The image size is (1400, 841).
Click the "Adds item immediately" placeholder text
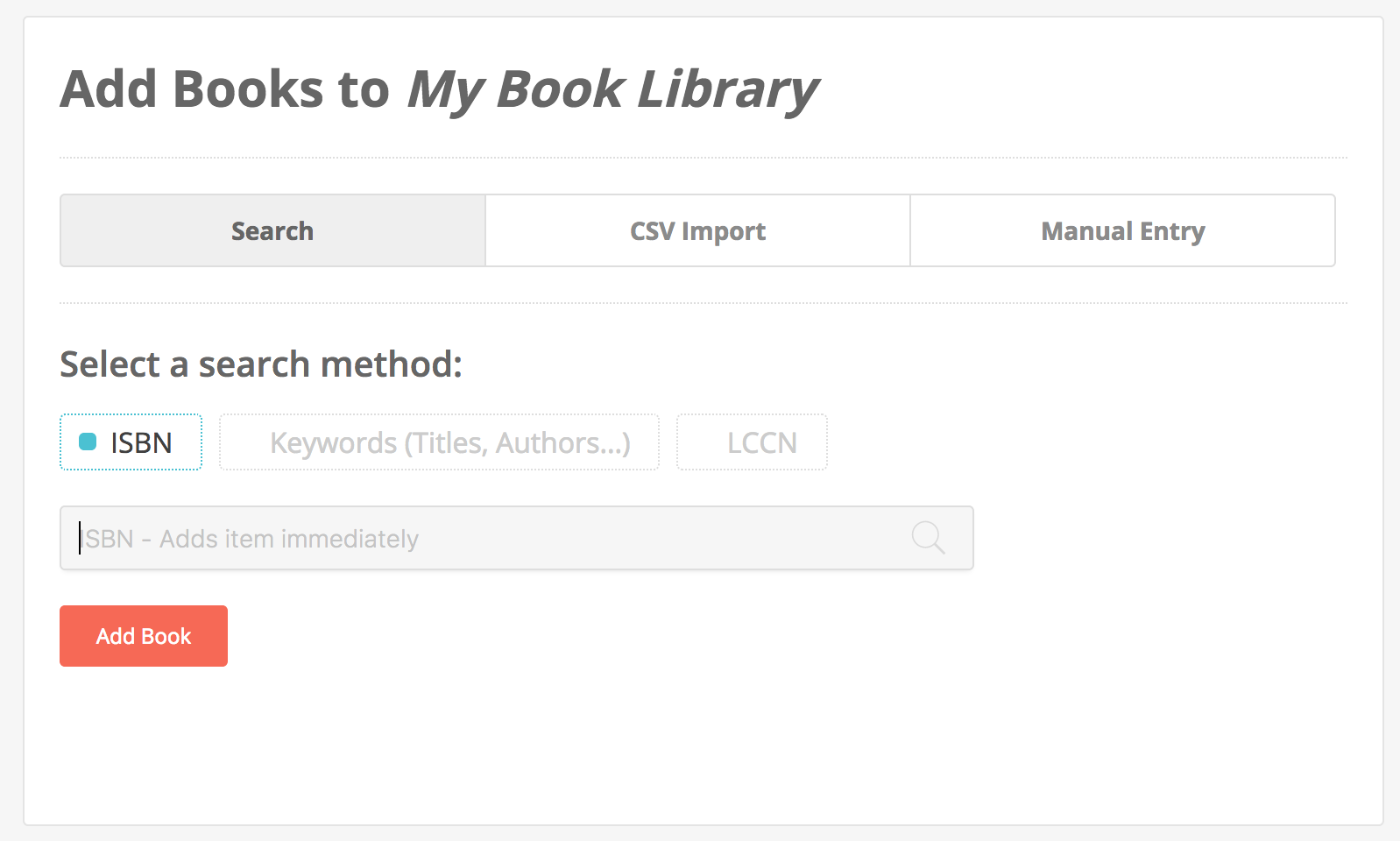point(289,539)
